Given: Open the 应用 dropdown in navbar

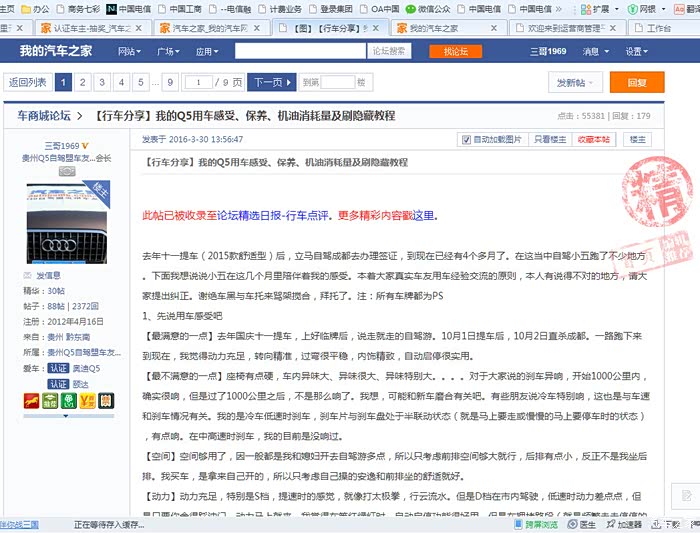Looking at the screenshot, I should coord(209,51).
